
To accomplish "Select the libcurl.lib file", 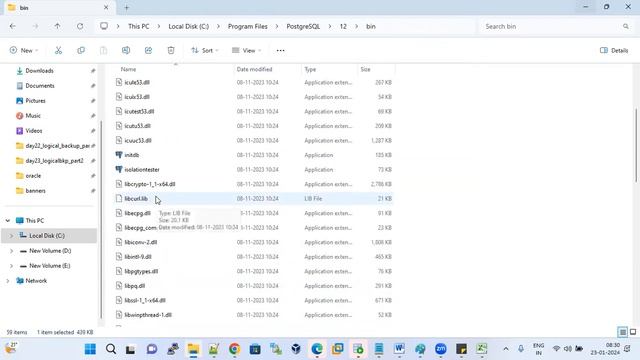I will click(x=136, y=199).
